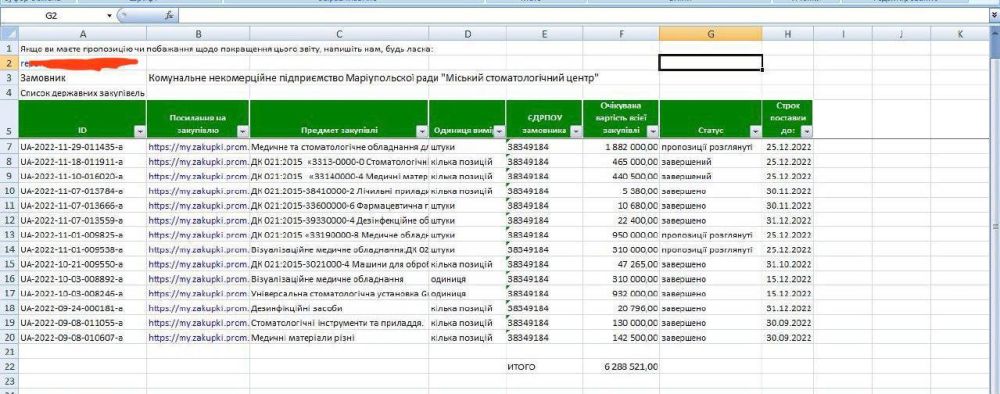Open the Name Box dropdown arrow

point(110,15)
